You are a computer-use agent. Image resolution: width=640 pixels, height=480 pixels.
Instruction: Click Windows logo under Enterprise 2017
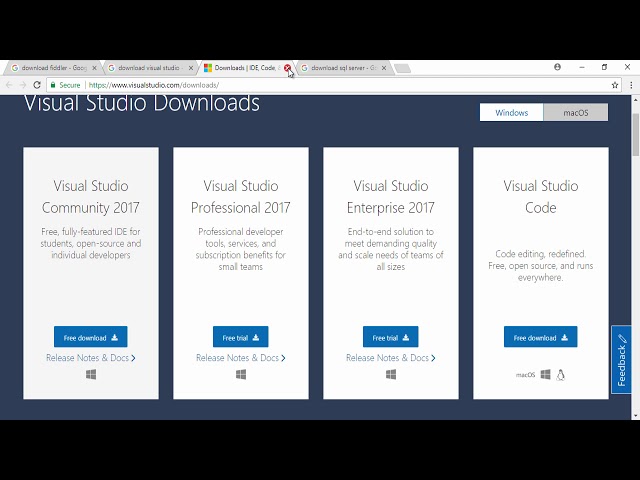pyautogui.click(x=391, y=374)
